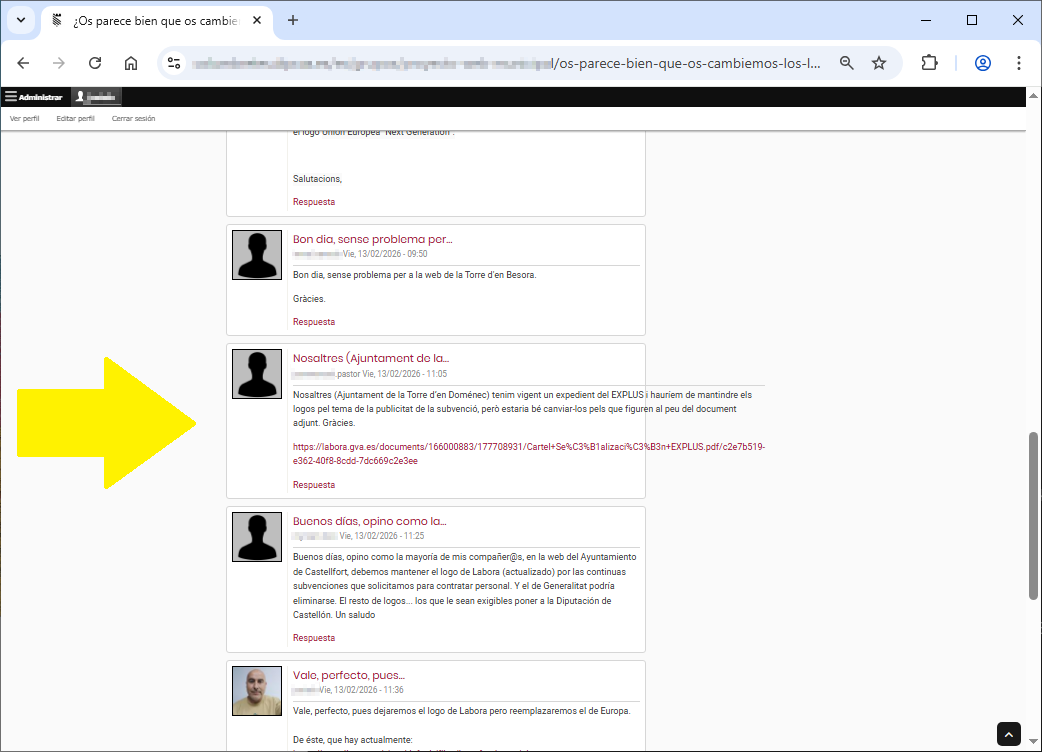Screen dimensions: 1042x752
Task: Click avatar of the 'Buenos días, opino' comment
Action: pos(257,537)
